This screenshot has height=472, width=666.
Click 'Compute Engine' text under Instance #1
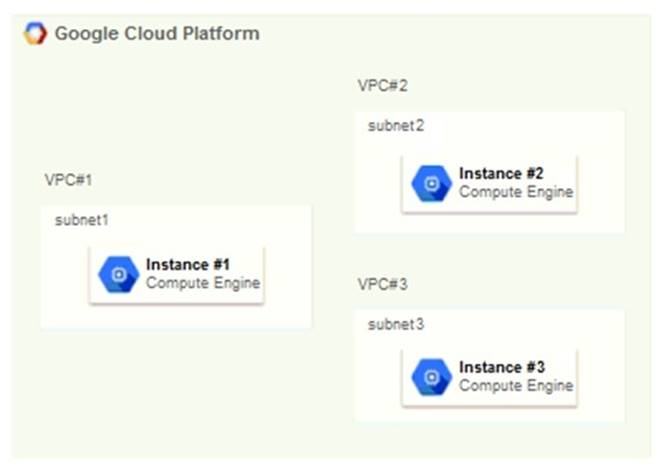click(x=203, y=283)
